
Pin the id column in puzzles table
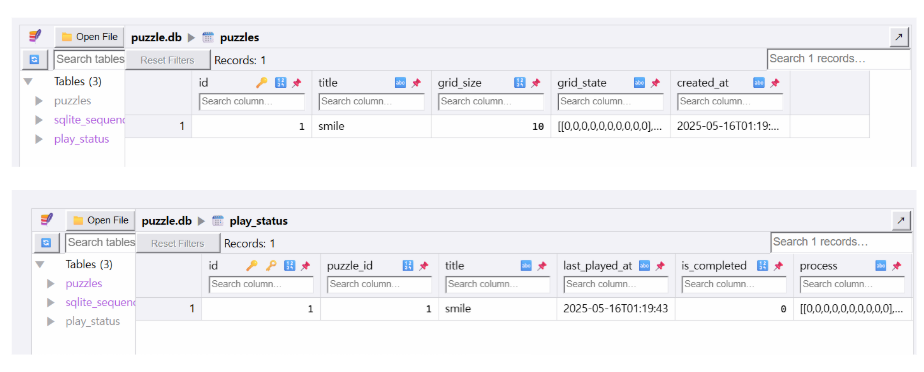(296, 83)
